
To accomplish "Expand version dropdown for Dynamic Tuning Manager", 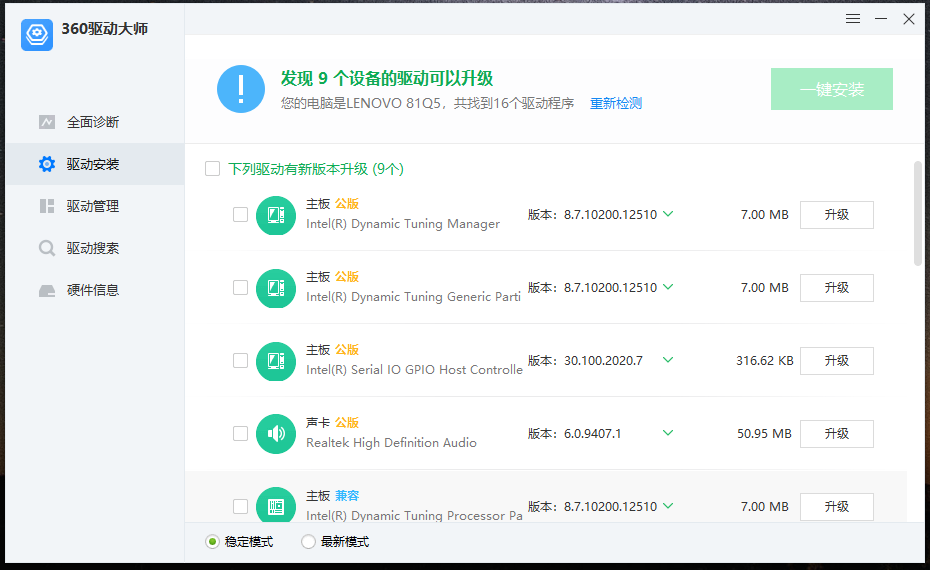I will (668, 214).
